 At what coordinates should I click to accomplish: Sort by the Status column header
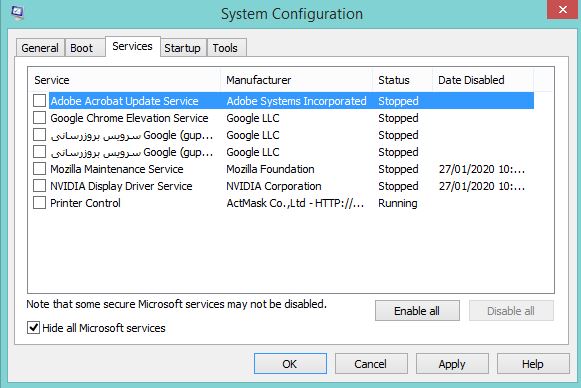pos(402,80)
